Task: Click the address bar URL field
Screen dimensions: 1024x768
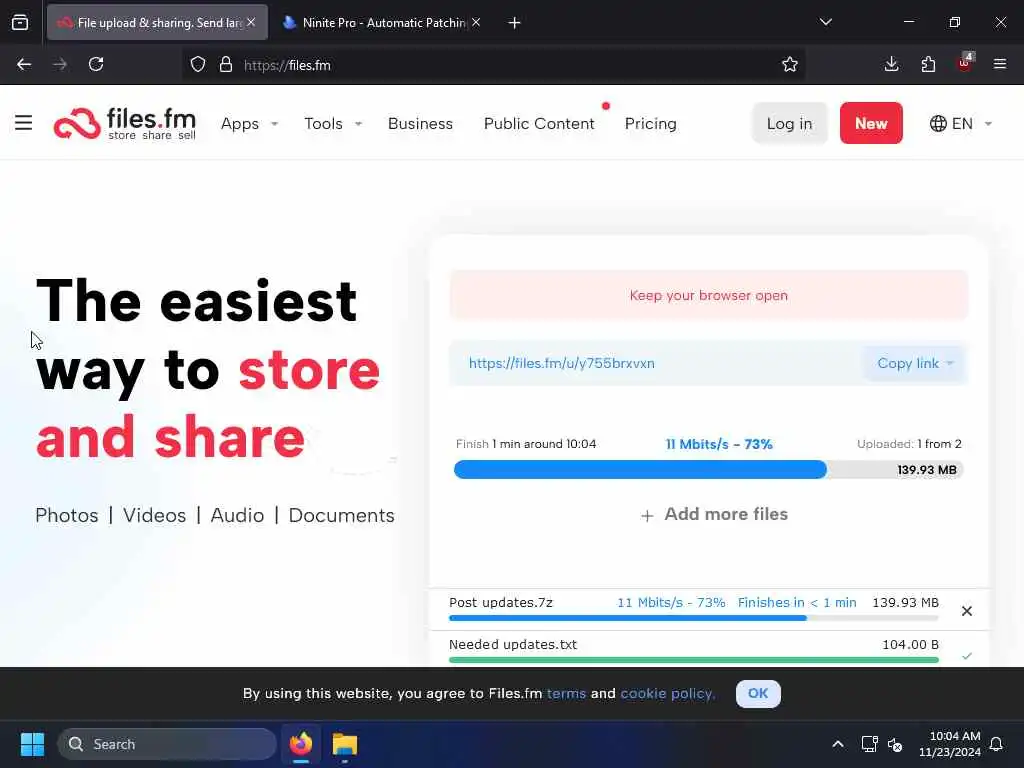Action: pos(494,65)
